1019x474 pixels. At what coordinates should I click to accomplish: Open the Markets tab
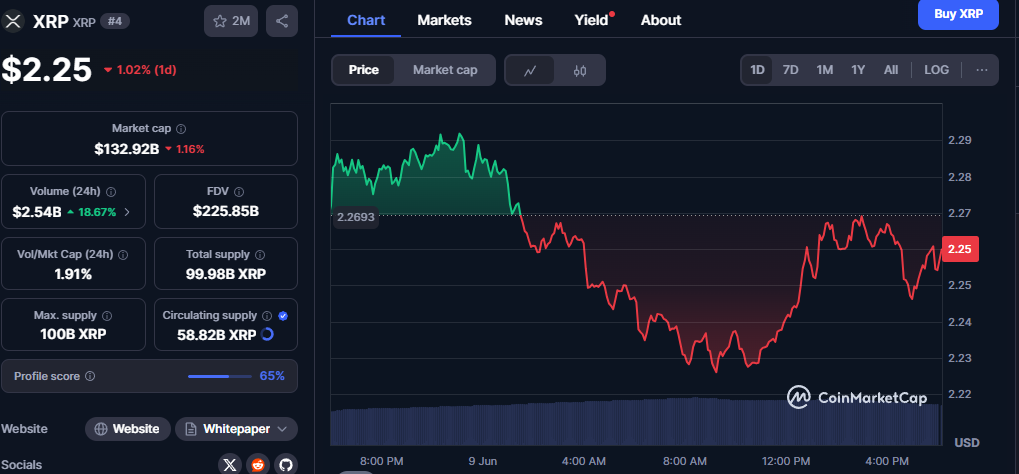[445, 20]
